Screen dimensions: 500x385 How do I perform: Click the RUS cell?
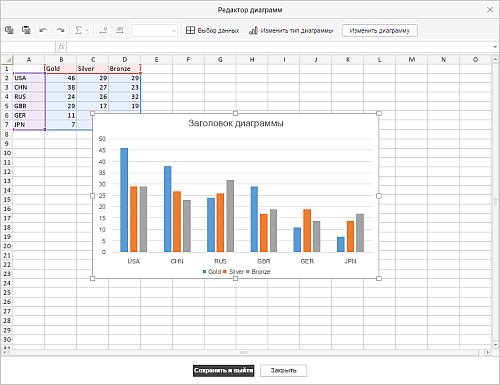(x=29, y=97)
